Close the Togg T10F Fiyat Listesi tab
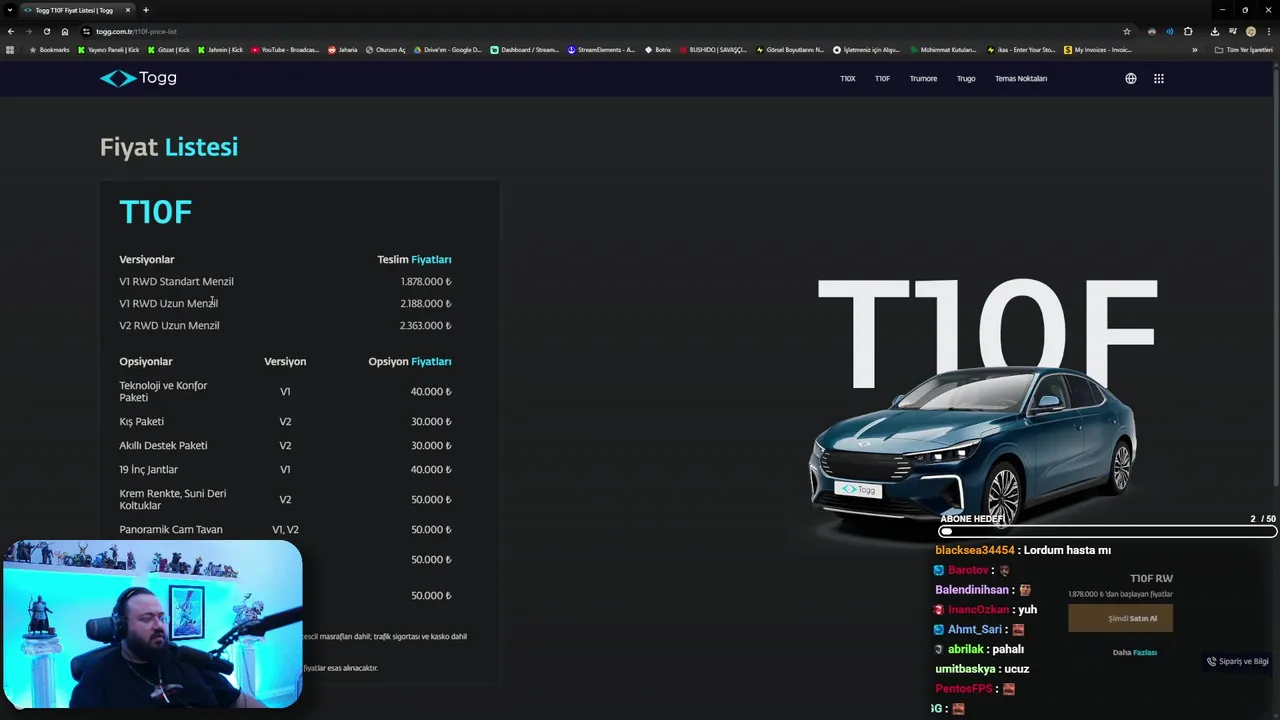 click(128, 10)
